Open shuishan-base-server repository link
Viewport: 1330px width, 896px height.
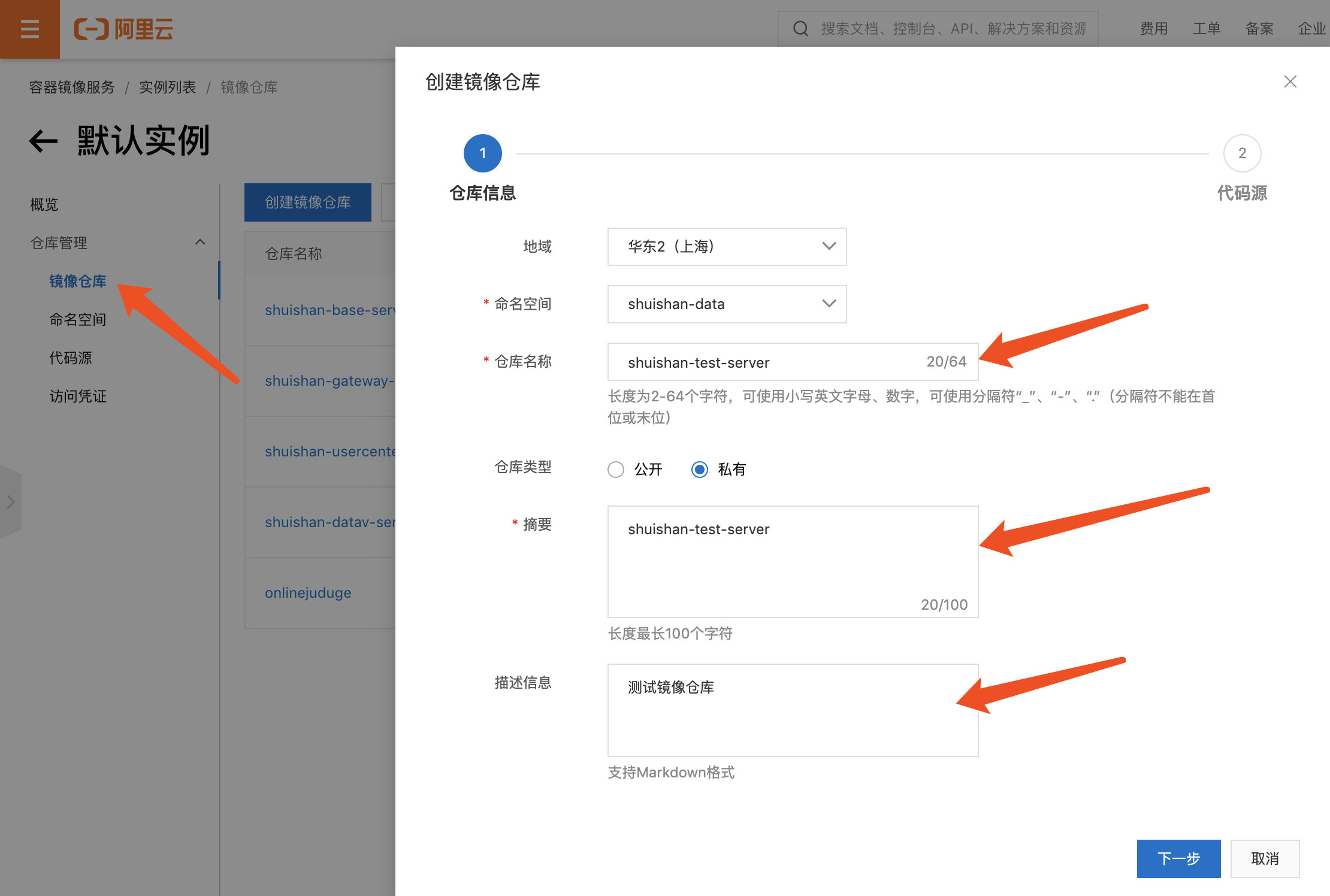coord(330,310)
